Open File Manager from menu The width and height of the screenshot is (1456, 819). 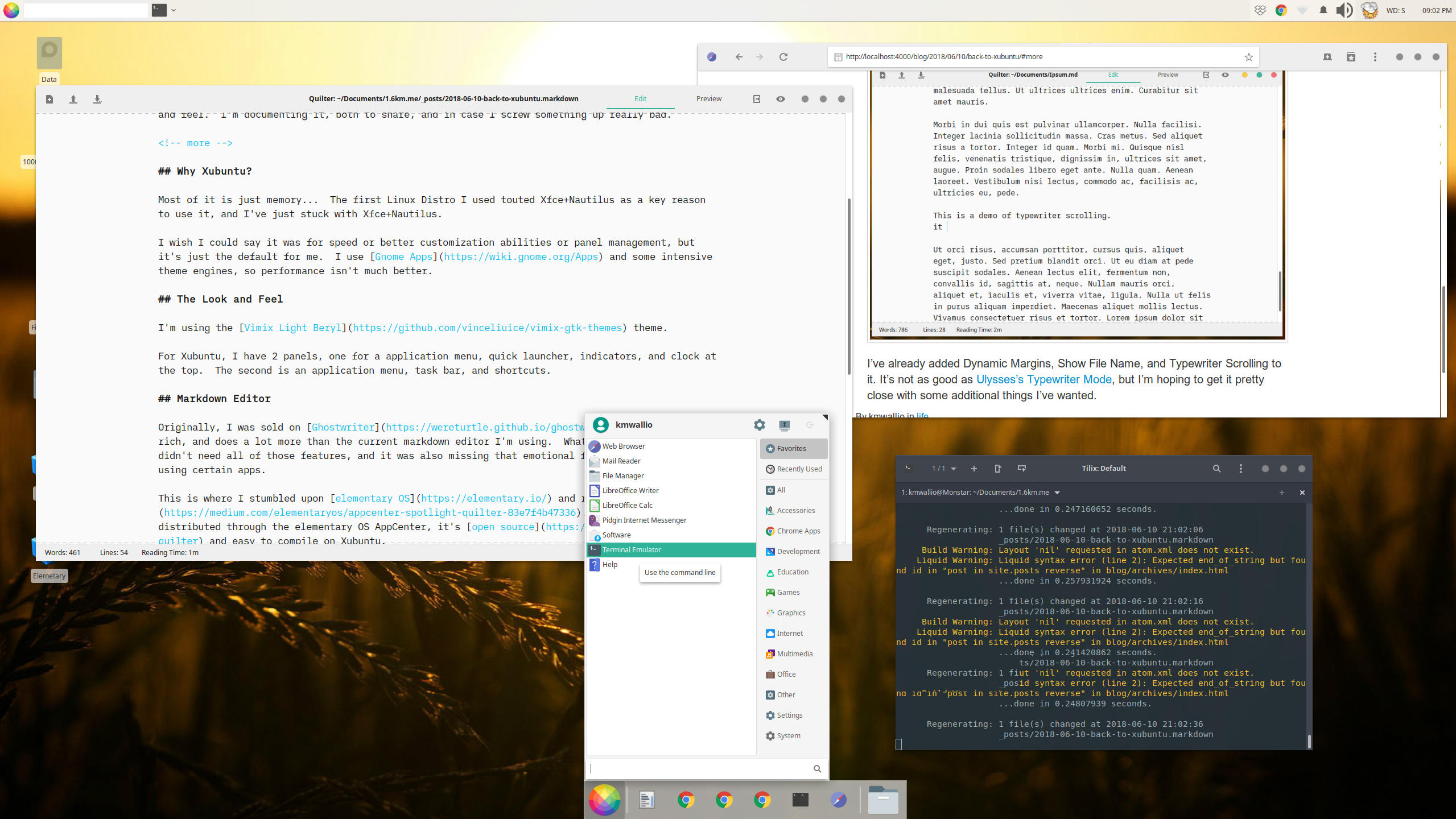pos(671,476)
